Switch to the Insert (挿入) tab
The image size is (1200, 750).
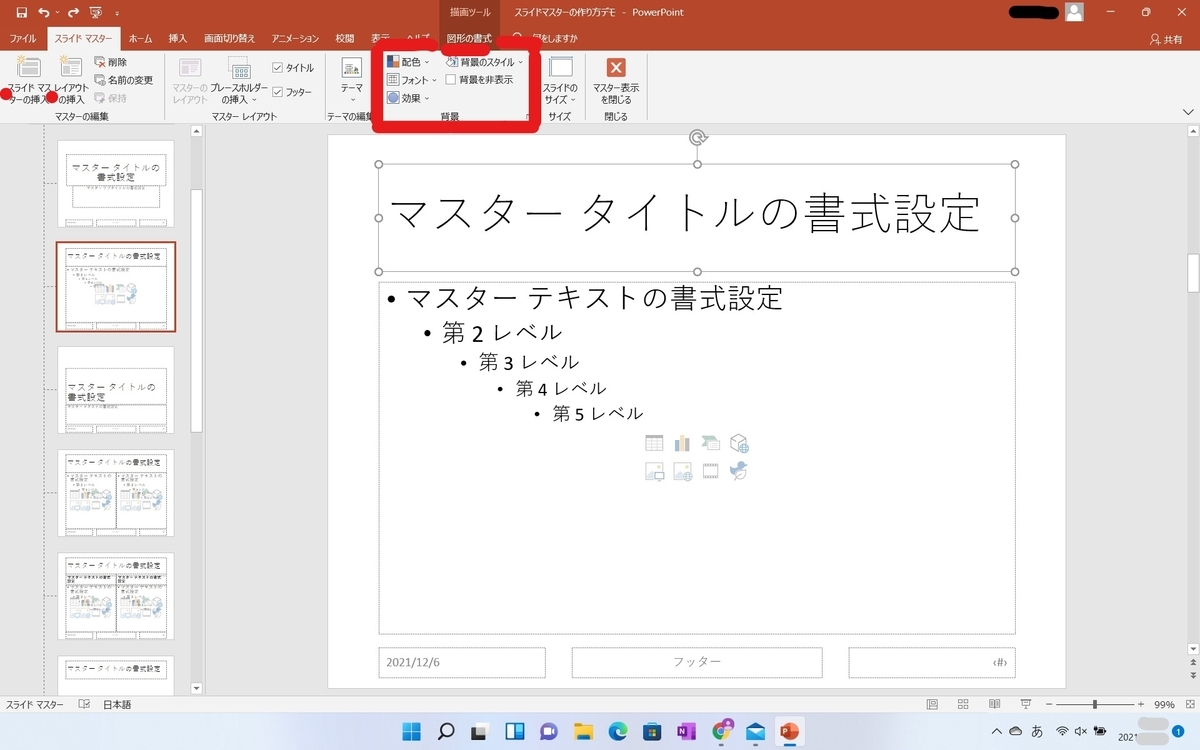[x=178, y=38]
